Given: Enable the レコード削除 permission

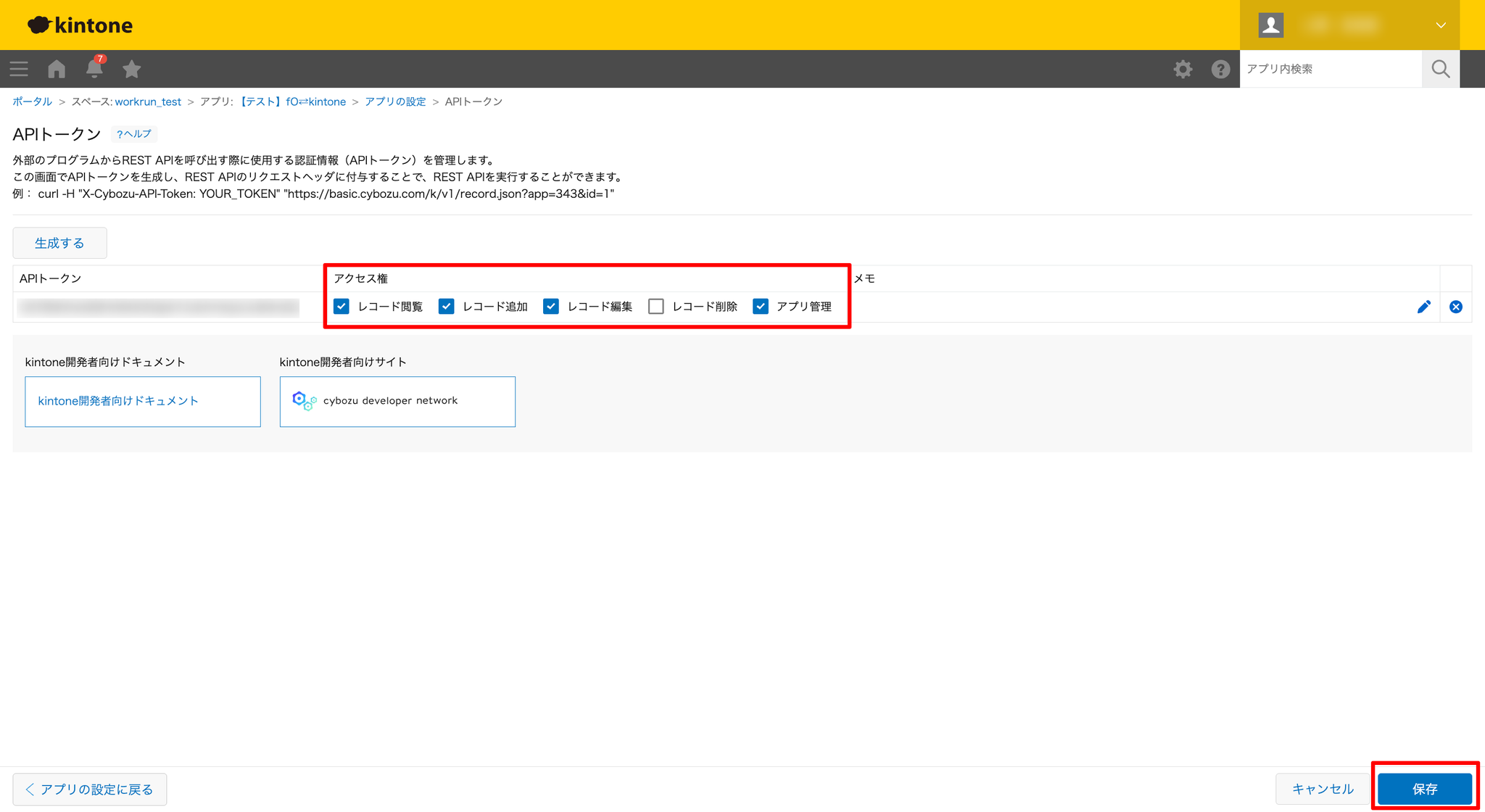Looking at the screenshot, I should 656,307.
